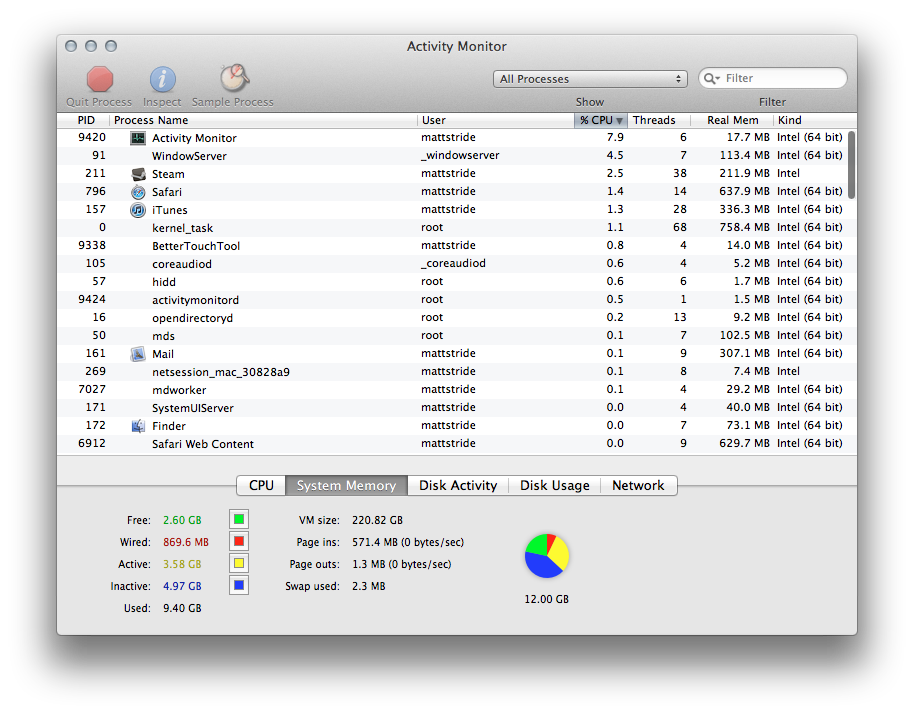Click the red Quit Process stop icon
914x714 pixels.
(x=100, y=79)
